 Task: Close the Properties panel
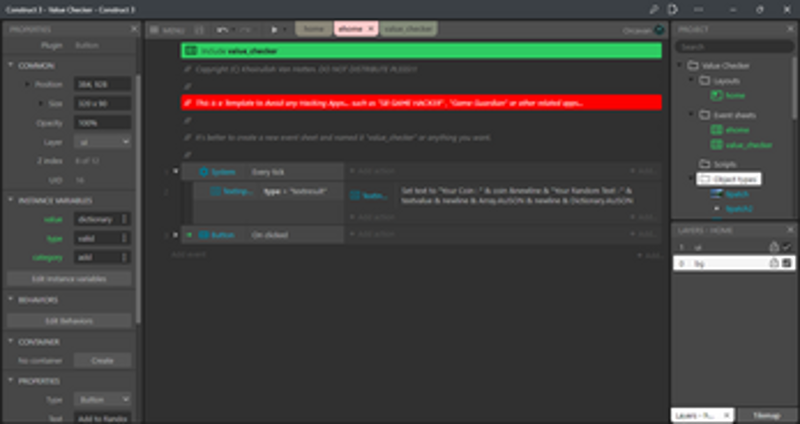pos(134,29)
